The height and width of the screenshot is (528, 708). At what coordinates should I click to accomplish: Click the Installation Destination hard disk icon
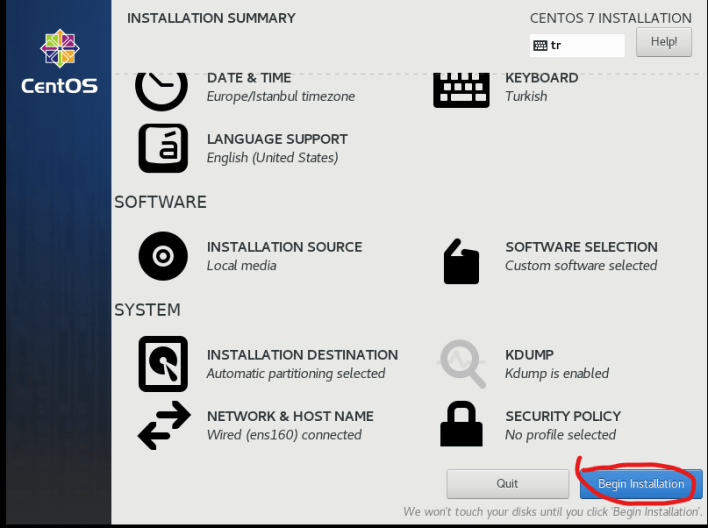point(163,364)
